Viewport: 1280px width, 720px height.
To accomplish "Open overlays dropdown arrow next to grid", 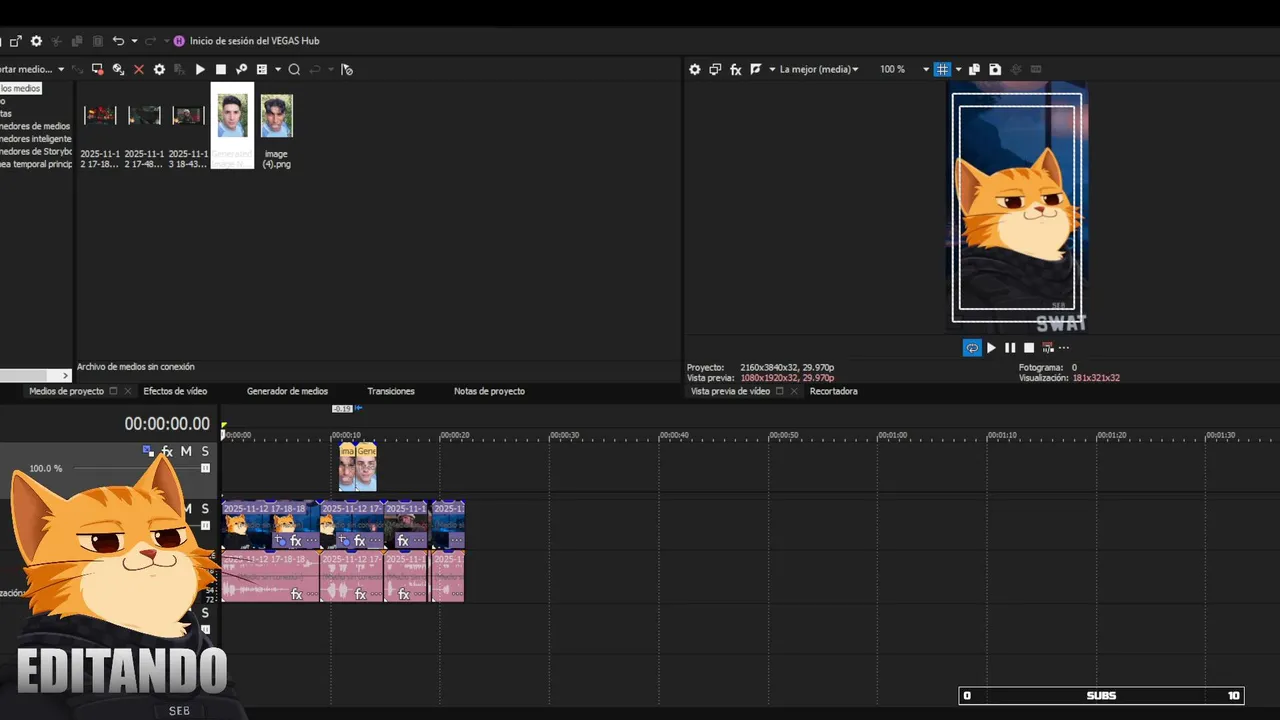I will [x=958, y=69].
